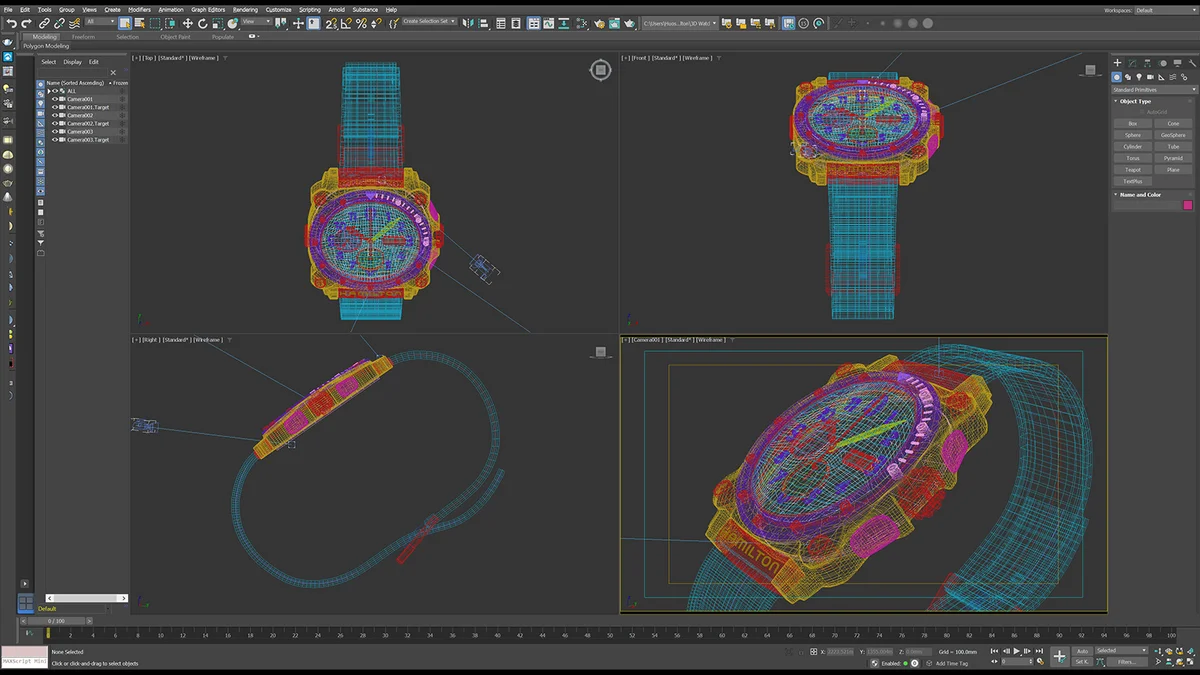Toggle the Auto key animation mode
This screenshot has height=675, width=1200.
pos(1082,651)
